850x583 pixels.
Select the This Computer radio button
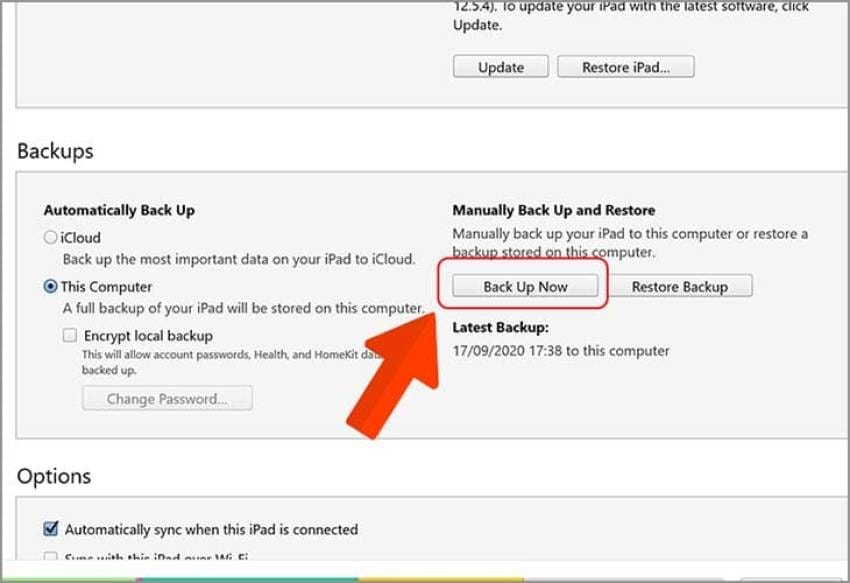click(x=50, y=287)
